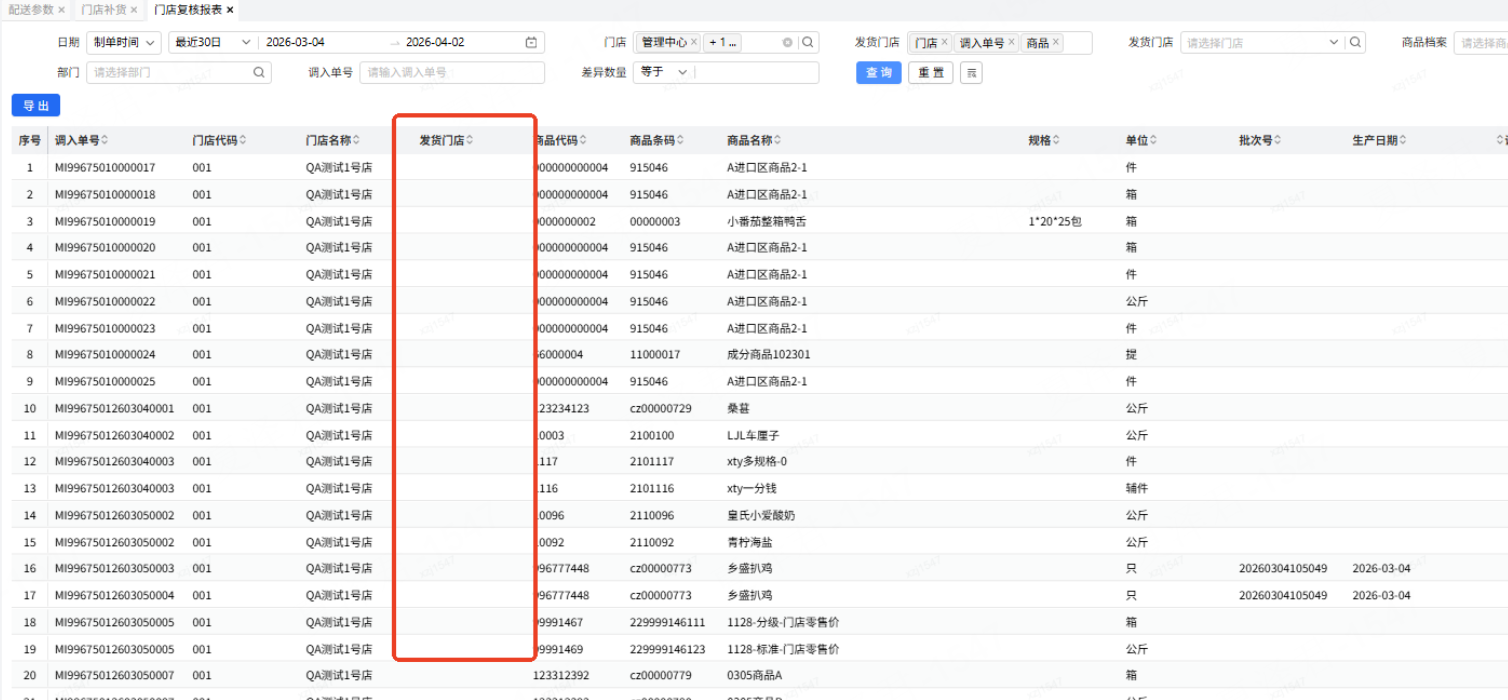Click the 导出 button
Screen dimensions: 1508x700
36,106
